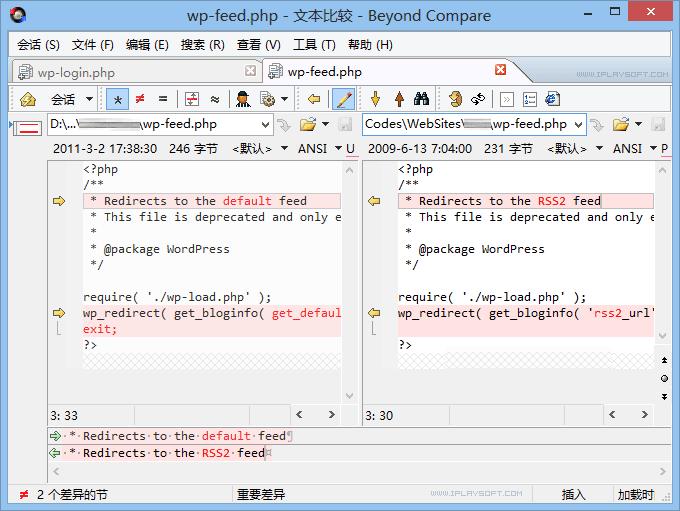
Task: Open the 搜索 (R) menu
Action: pos(203,45)
